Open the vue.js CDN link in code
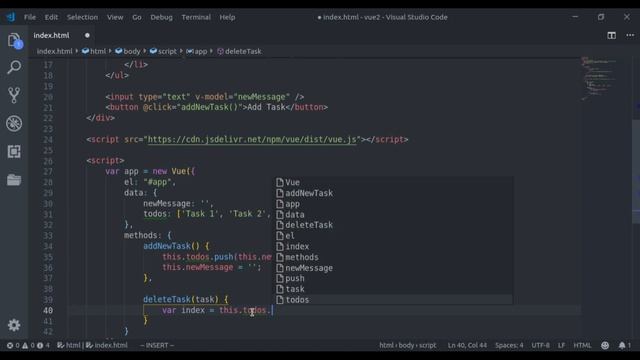 [x=252, y=140]
